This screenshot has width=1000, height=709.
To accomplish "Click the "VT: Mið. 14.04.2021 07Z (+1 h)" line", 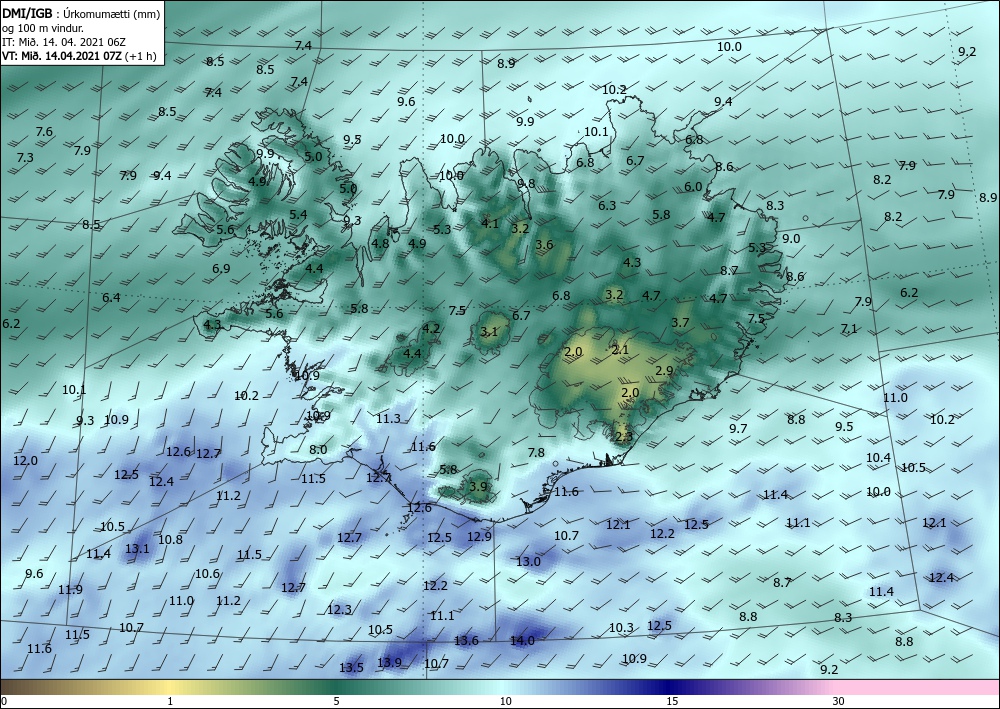I will click(81, 56).
